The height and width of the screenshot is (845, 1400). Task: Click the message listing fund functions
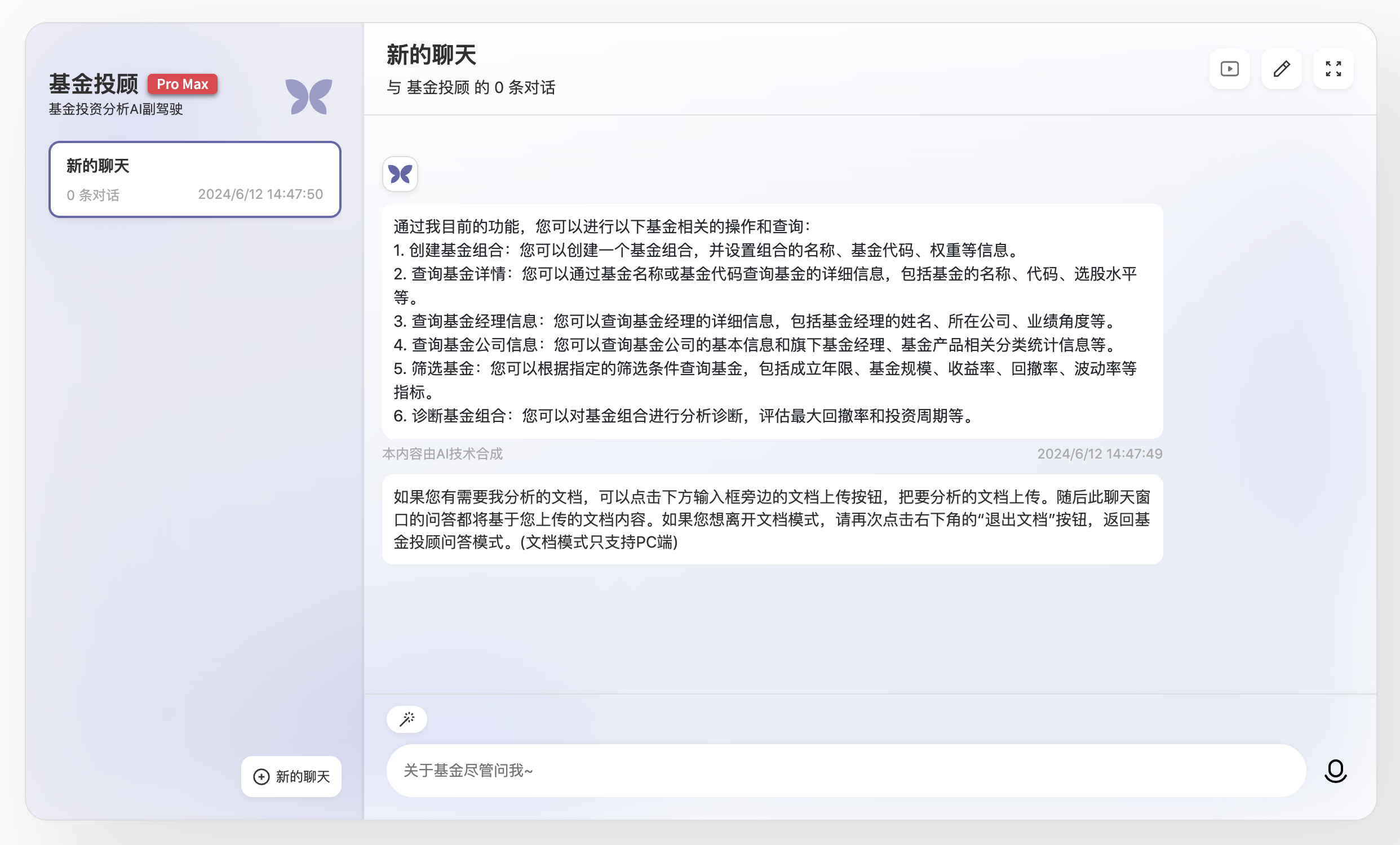point(772,321)
